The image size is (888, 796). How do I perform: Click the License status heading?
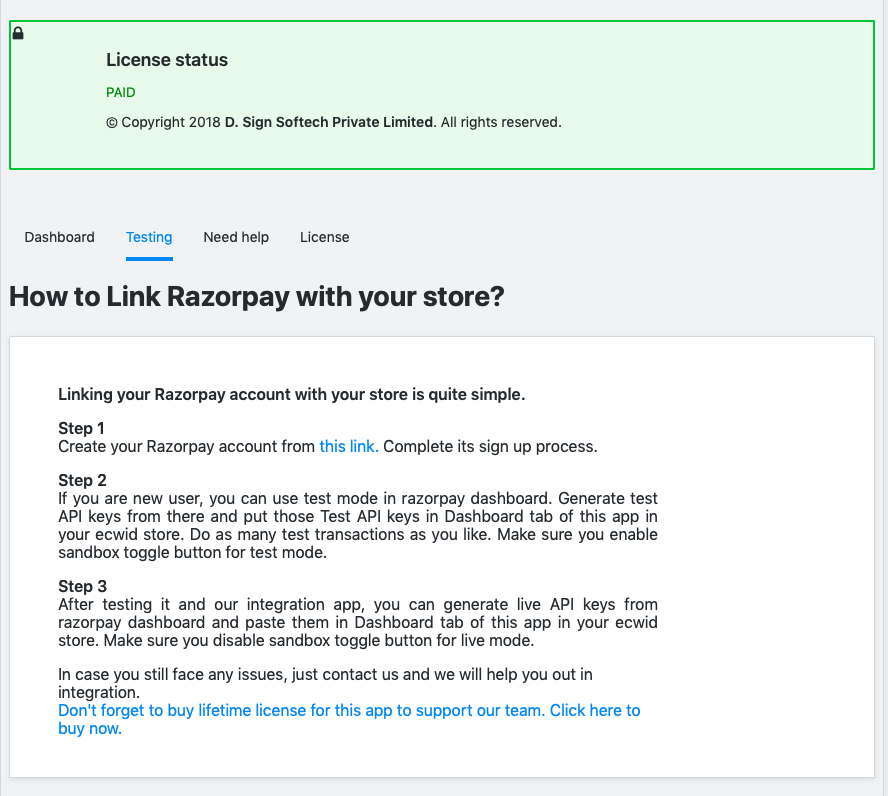[167, 59]
